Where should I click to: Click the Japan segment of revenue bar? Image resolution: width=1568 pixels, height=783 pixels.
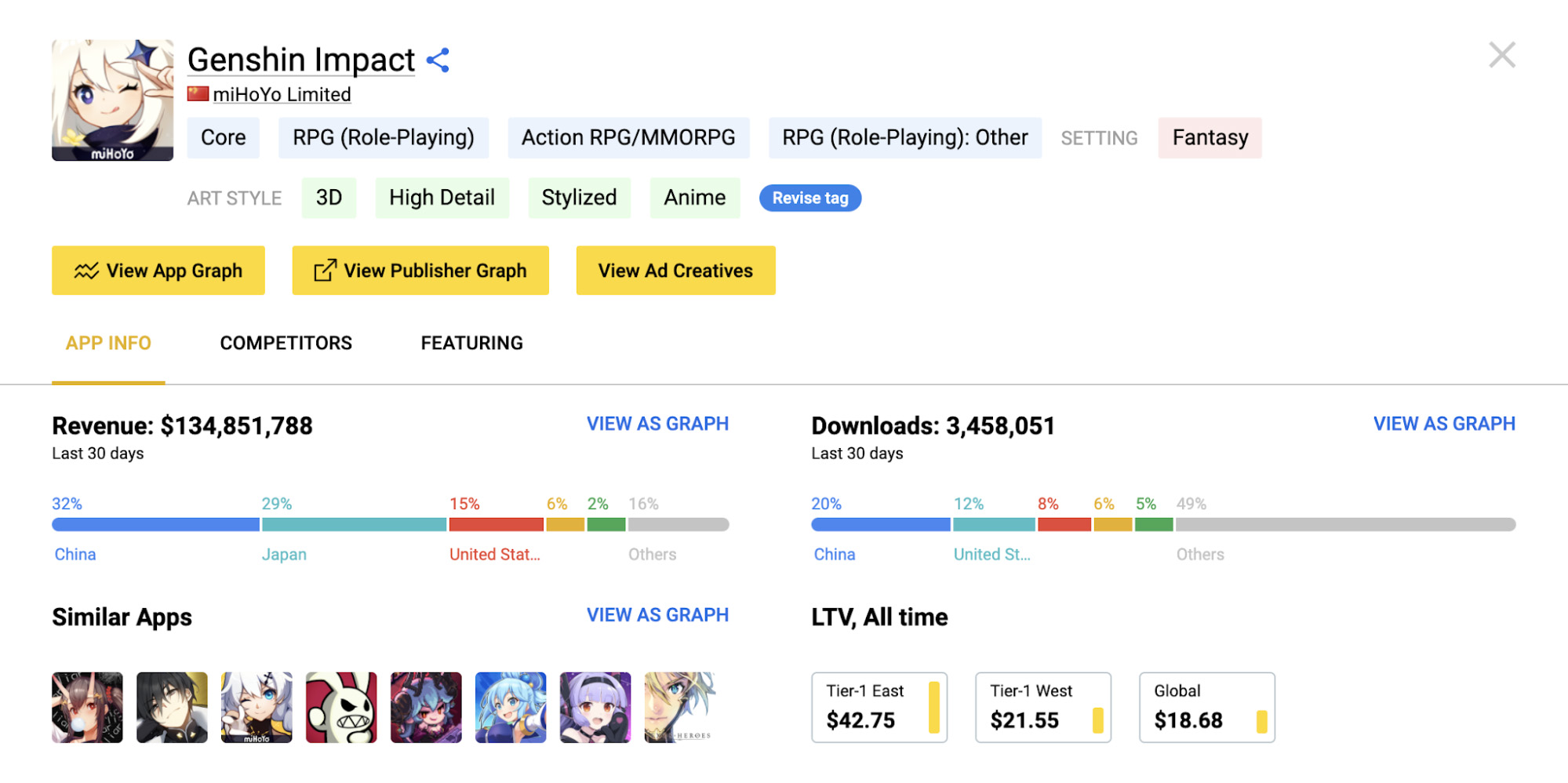(354, 524)
